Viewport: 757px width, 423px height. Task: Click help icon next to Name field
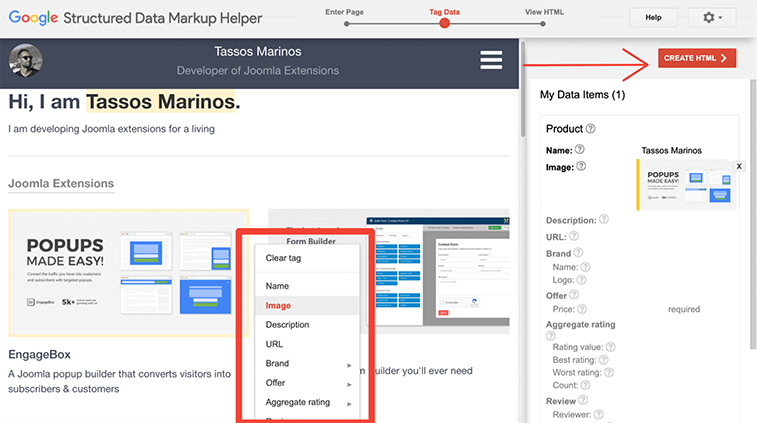point(579,149)
